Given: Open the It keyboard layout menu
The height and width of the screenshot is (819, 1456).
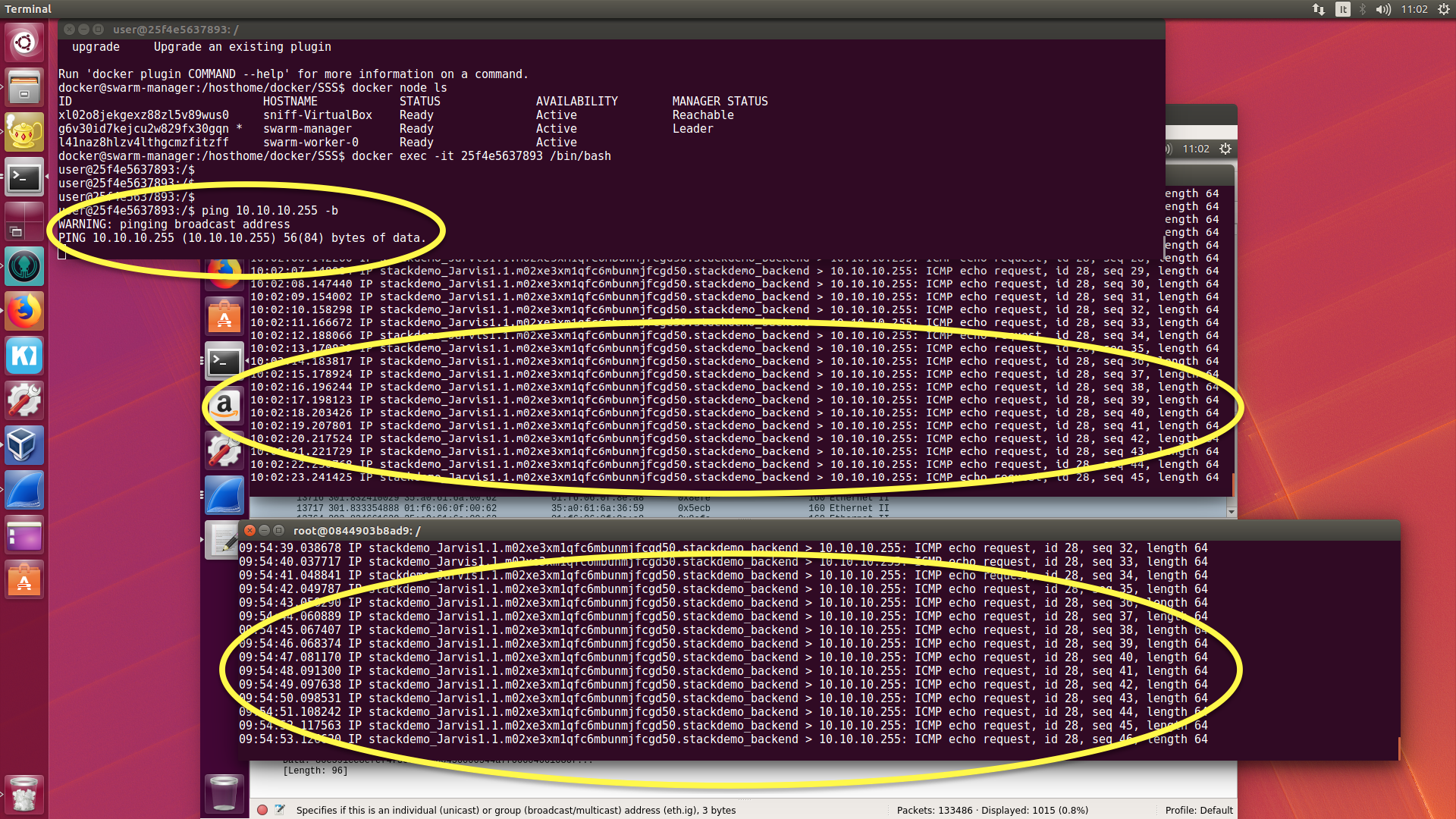Looking at the screenshot, I should click(x=1342, y=9).
